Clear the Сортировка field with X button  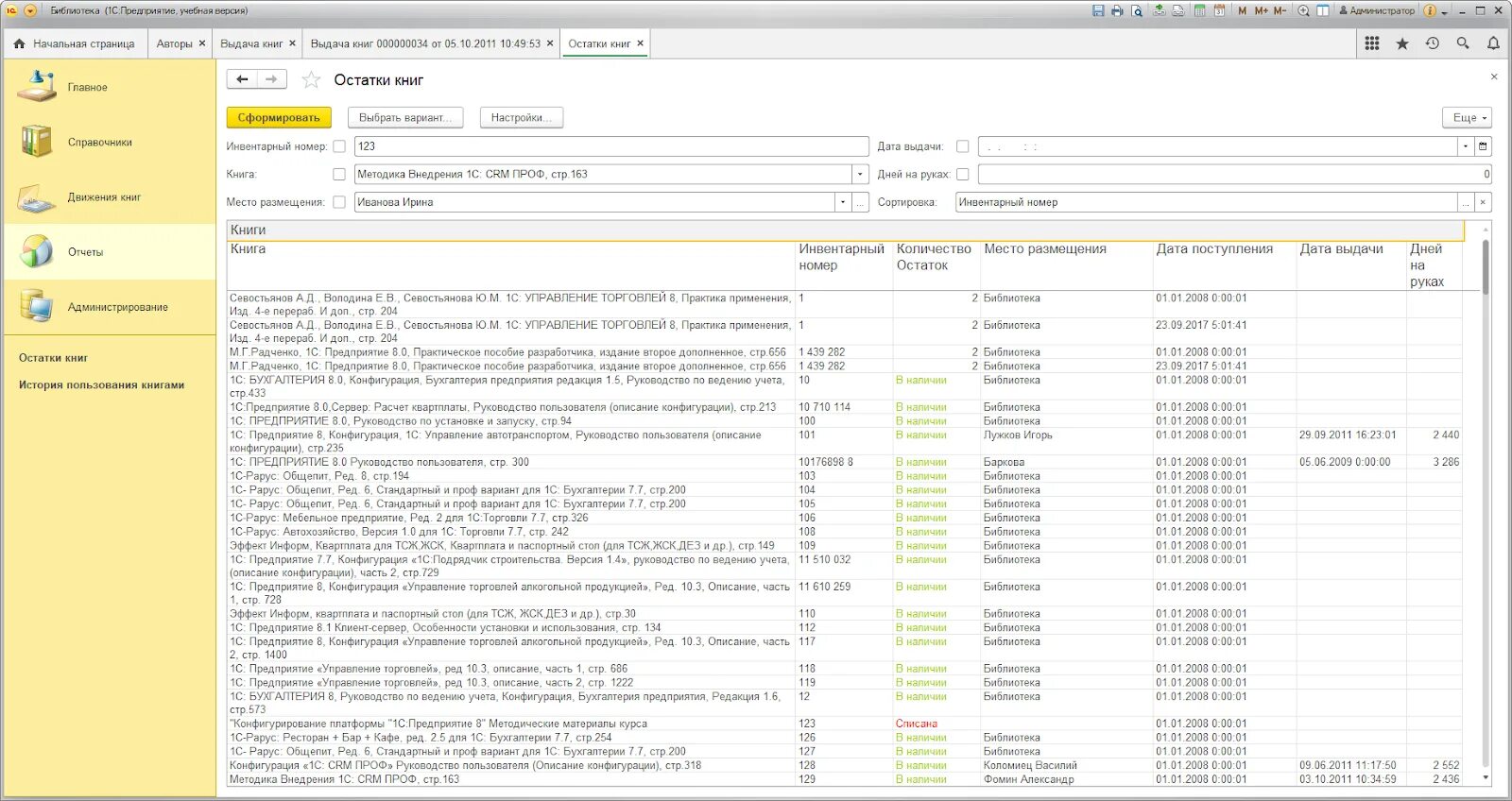[1483, 202]
